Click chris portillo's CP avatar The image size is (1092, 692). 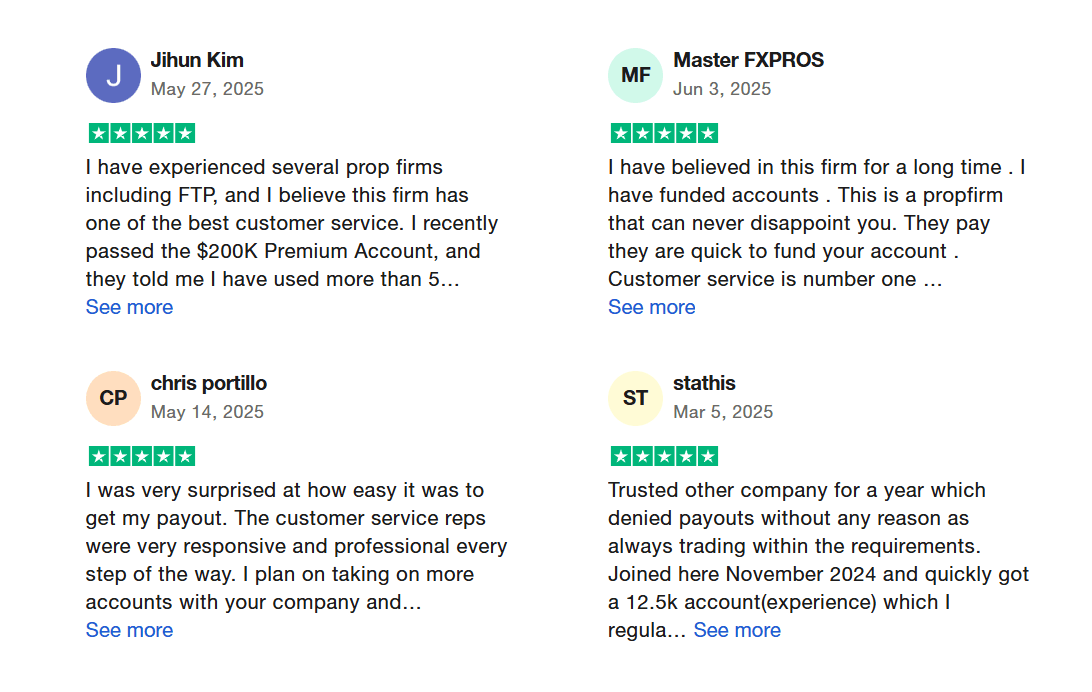coord(114,398)
